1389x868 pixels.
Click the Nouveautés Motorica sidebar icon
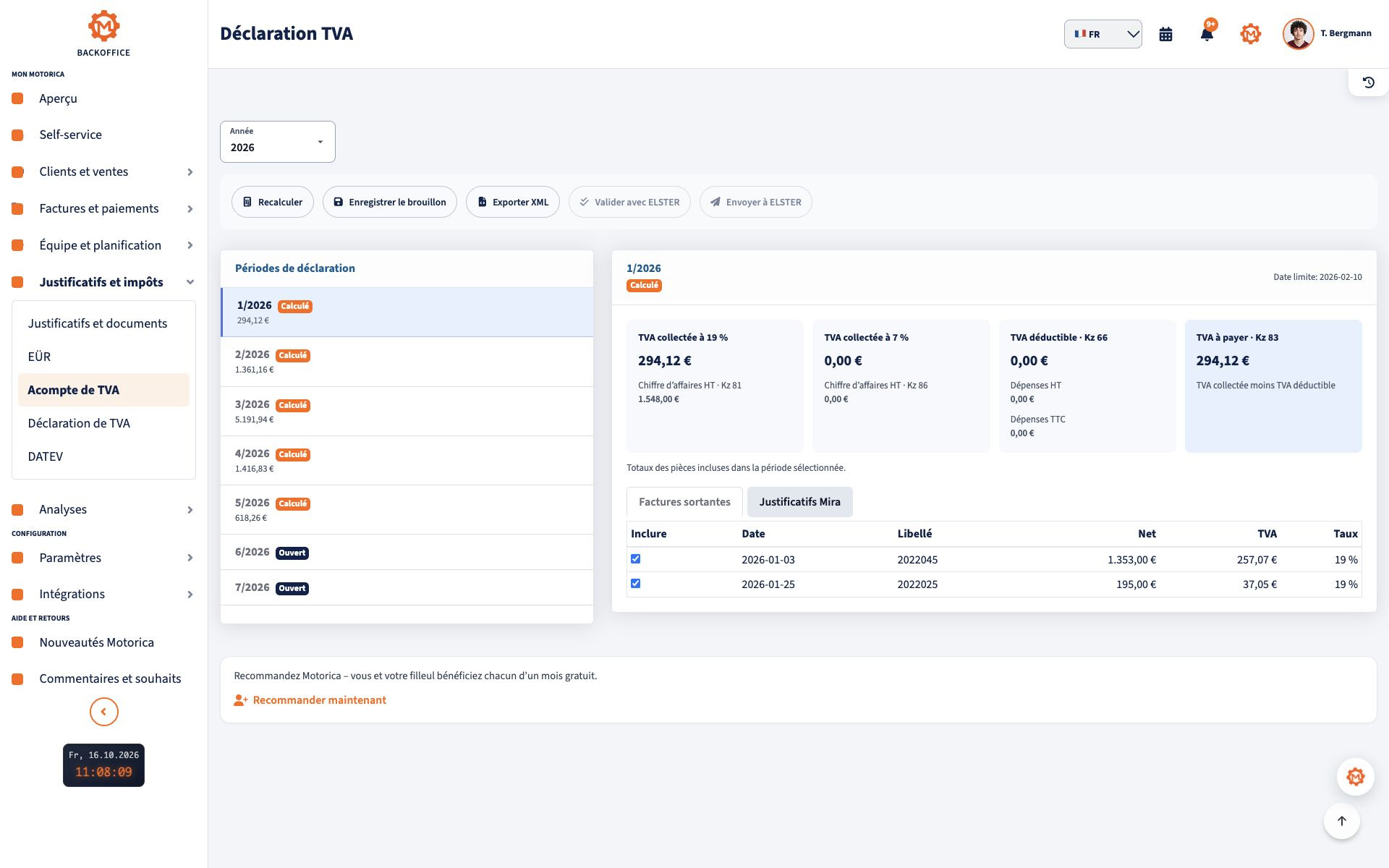[x=18, y=642]
